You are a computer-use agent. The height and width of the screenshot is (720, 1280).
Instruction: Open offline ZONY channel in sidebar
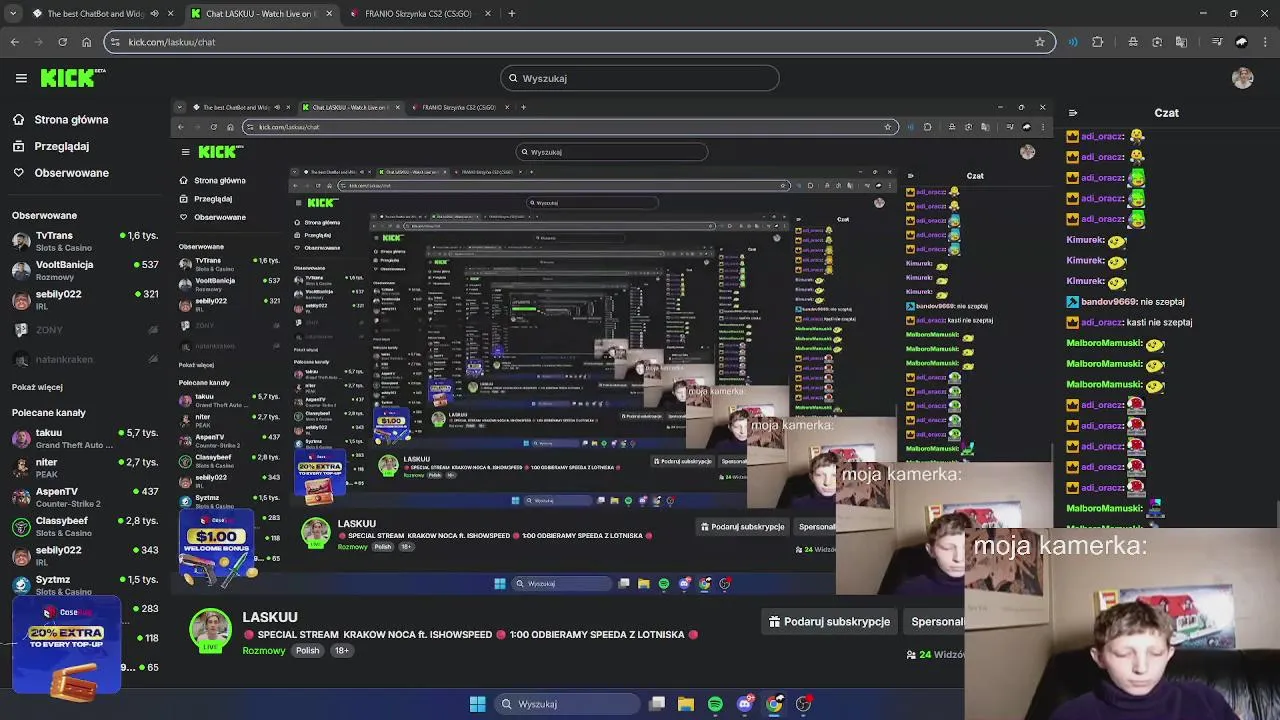click(x=84, y=330)
